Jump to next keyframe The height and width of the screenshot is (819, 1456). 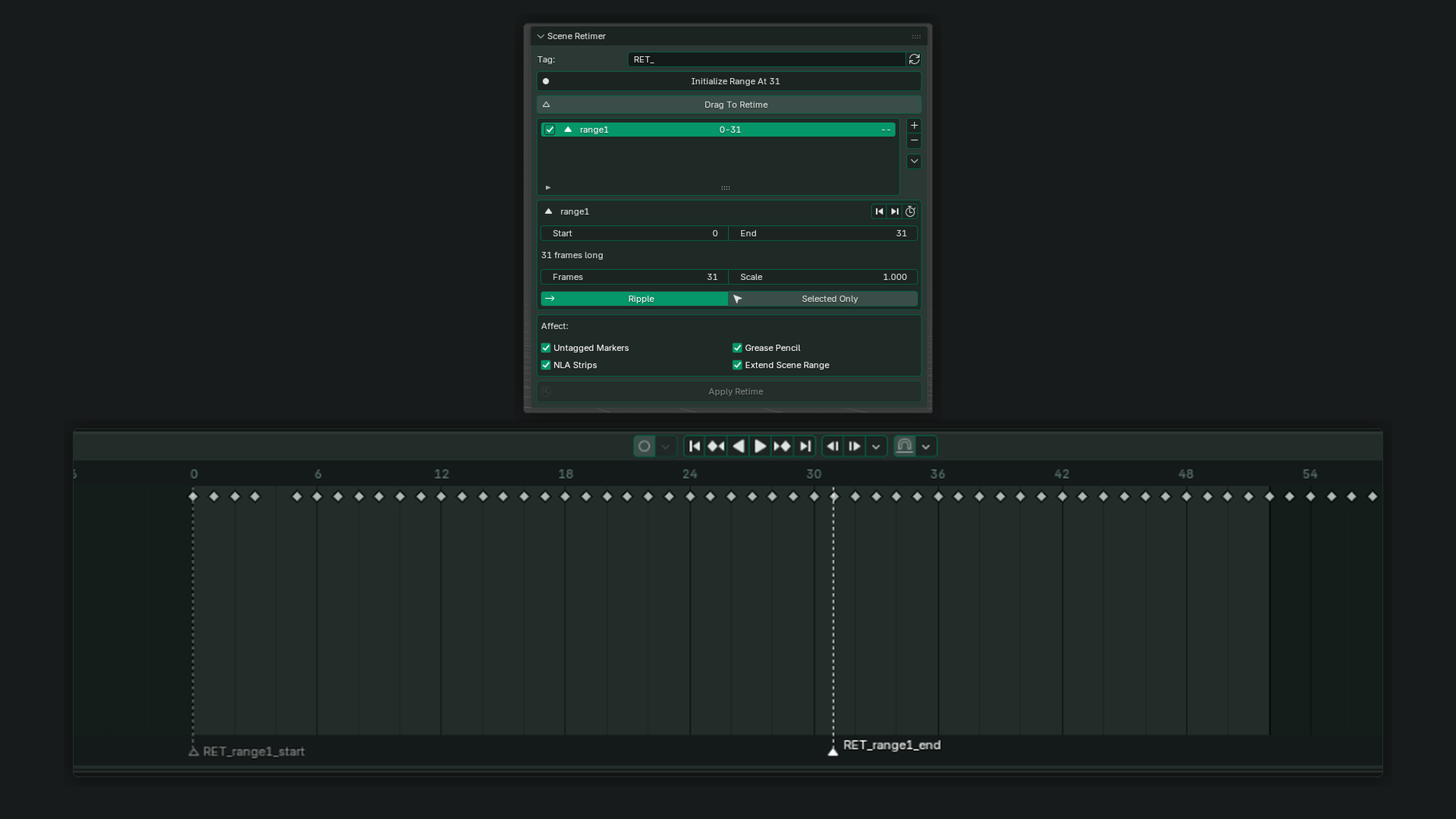tap(782, 447)
